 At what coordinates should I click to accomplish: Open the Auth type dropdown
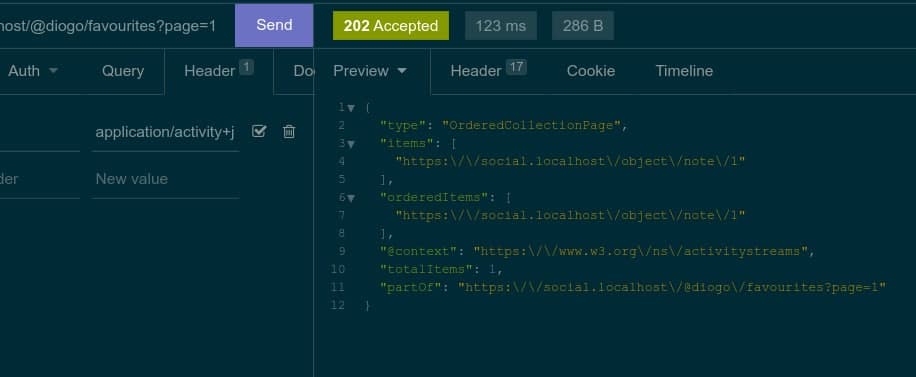33,71
